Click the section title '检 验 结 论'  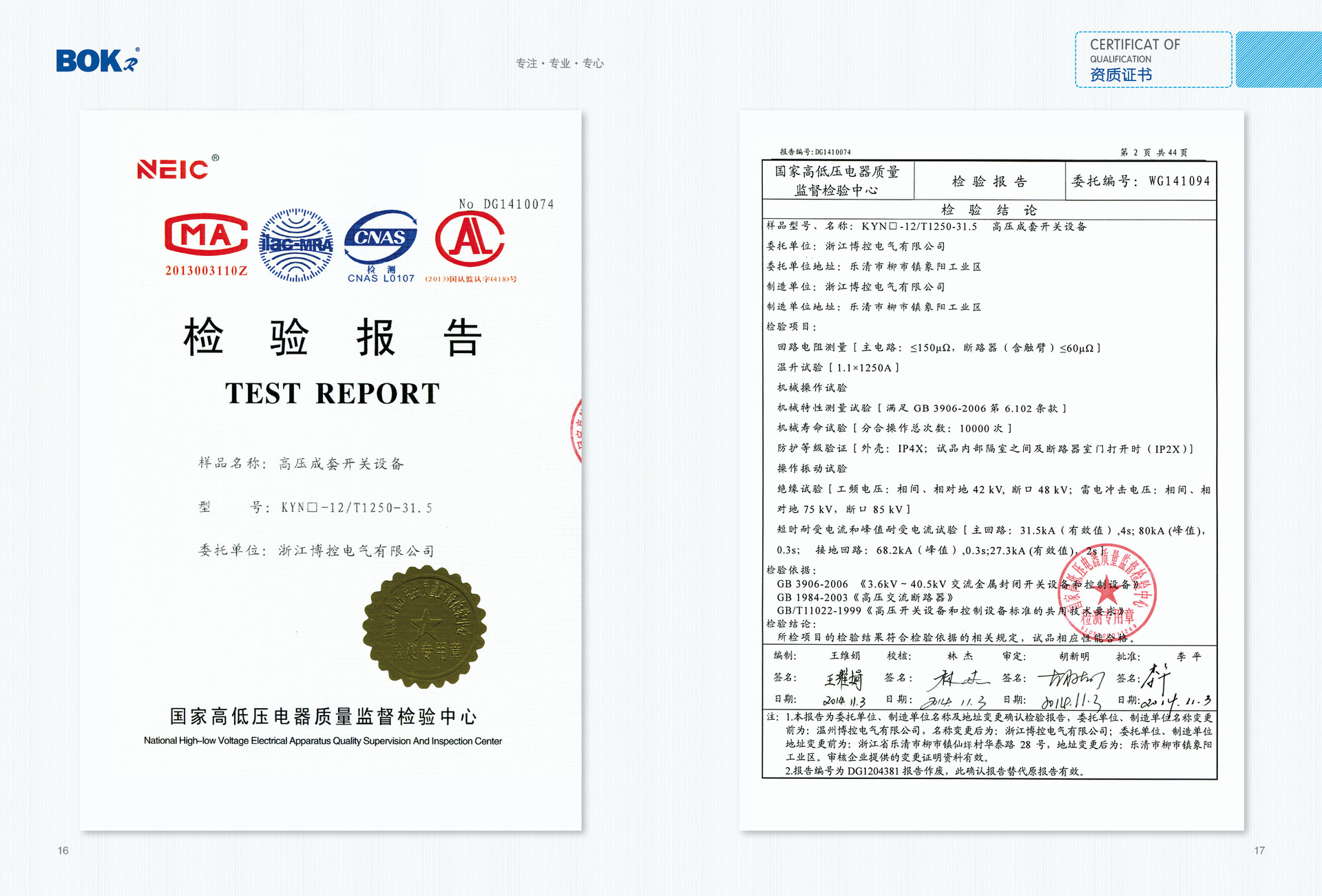(x=989, y=210)
